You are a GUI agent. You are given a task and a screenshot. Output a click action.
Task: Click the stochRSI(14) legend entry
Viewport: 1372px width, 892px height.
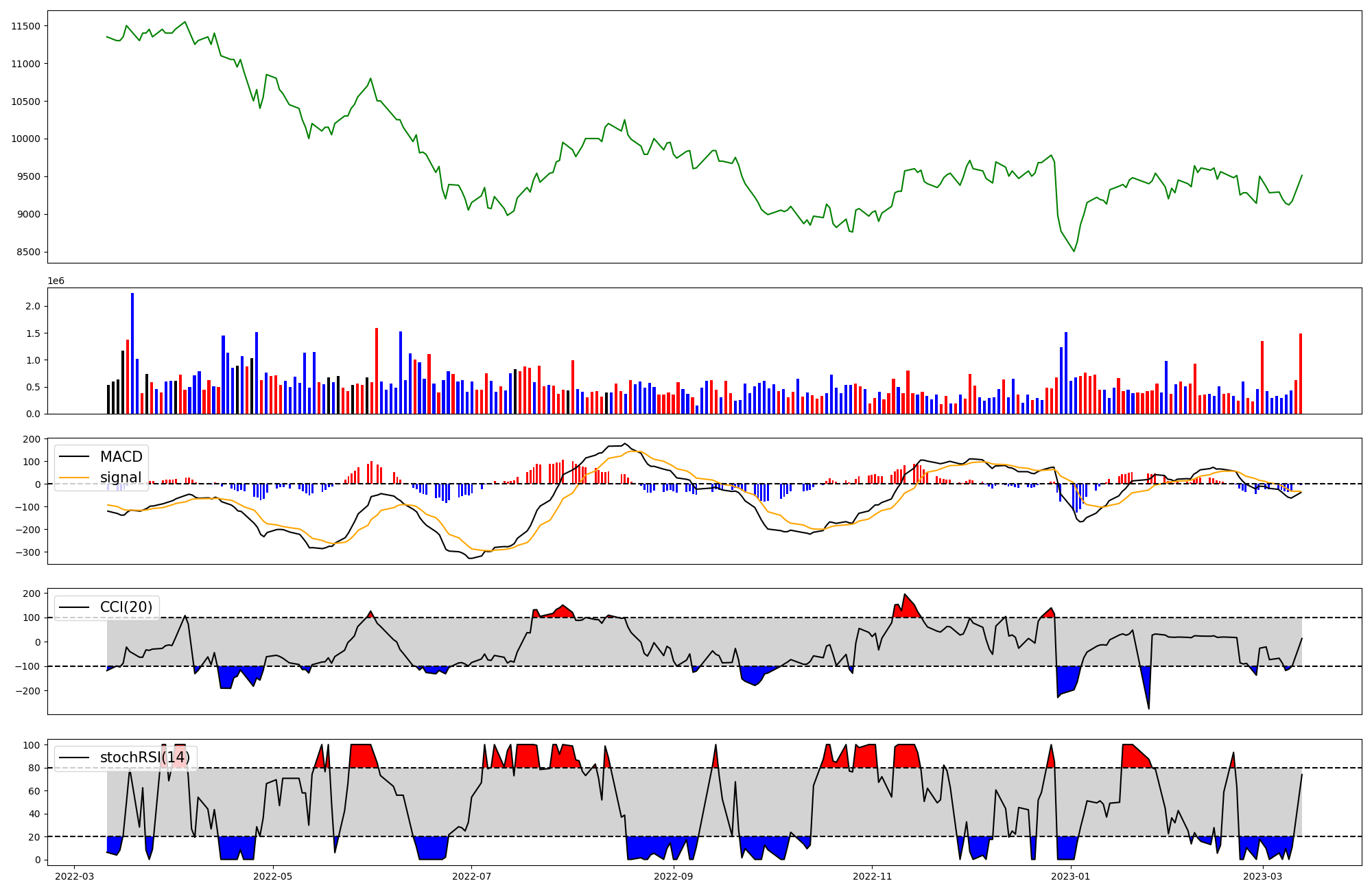(145, 758)
